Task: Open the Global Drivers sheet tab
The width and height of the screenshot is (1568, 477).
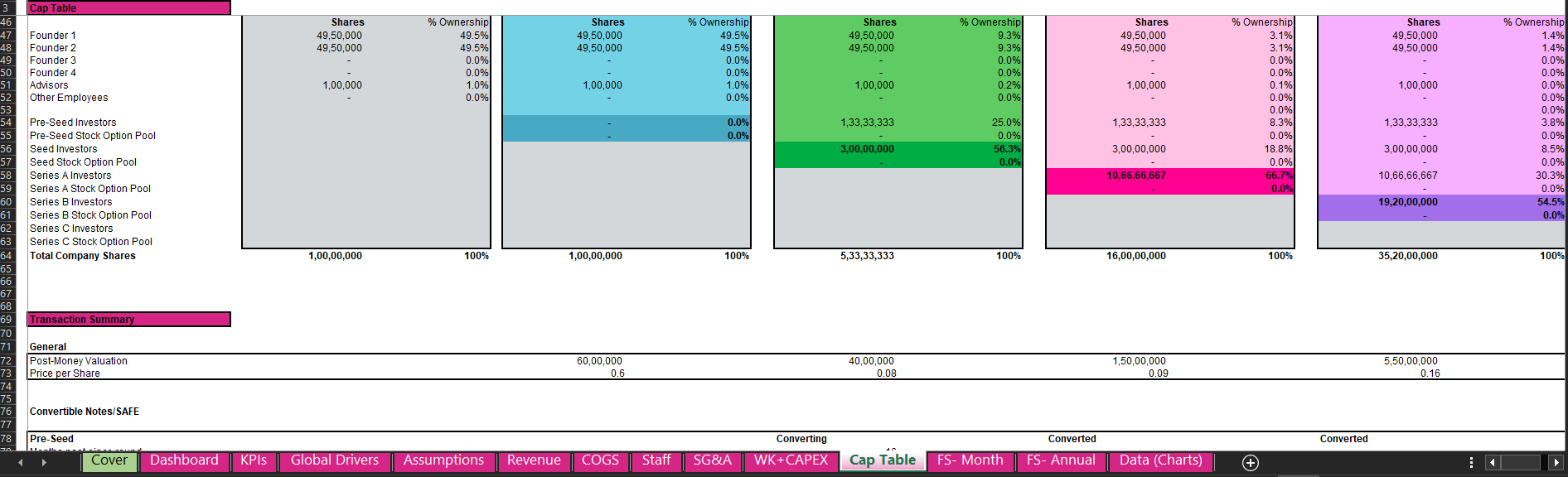Action: [335, 460]
